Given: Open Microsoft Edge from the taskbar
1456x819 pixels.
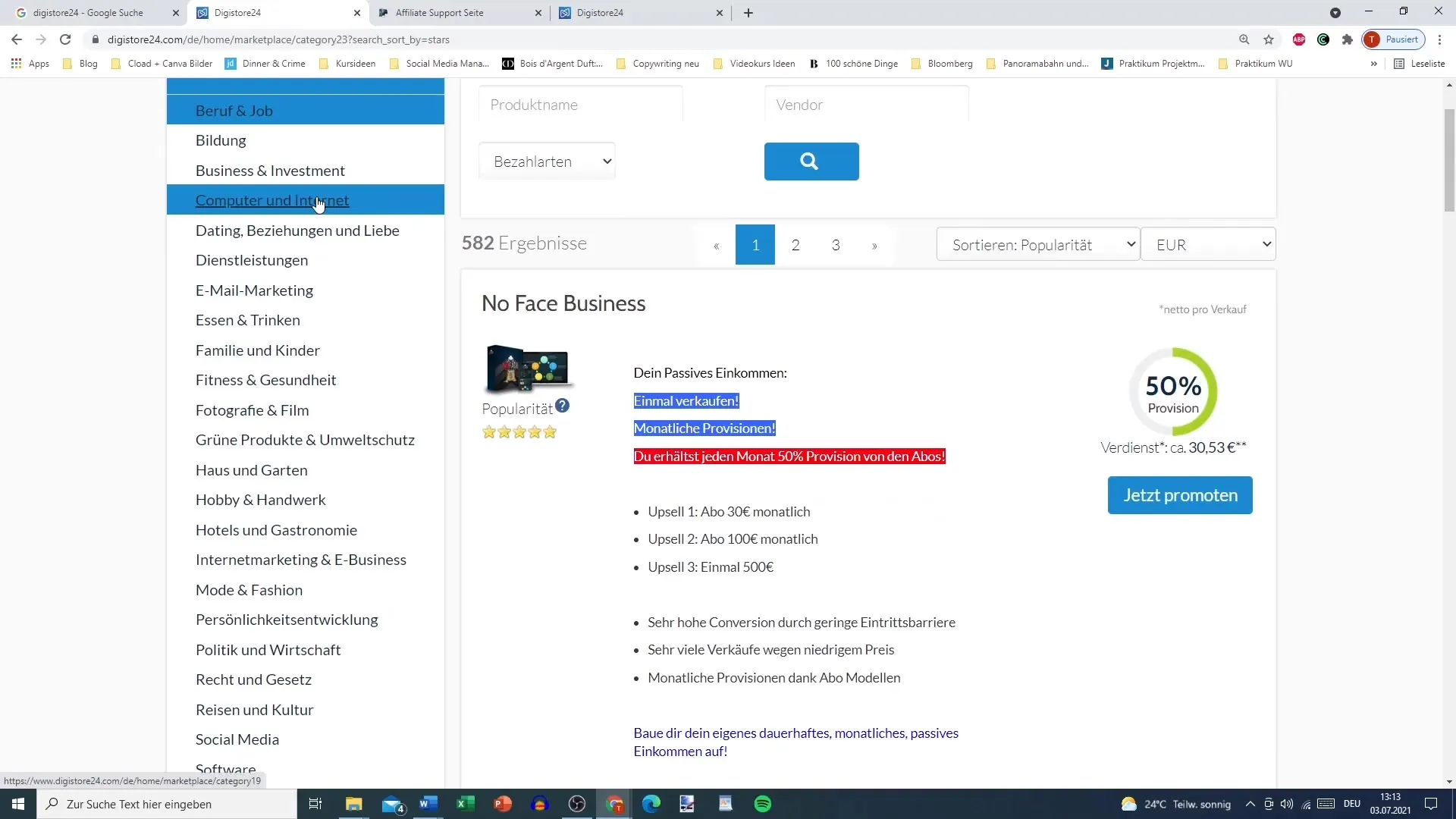Looking at the screenshot, I should tap(651, 804).
